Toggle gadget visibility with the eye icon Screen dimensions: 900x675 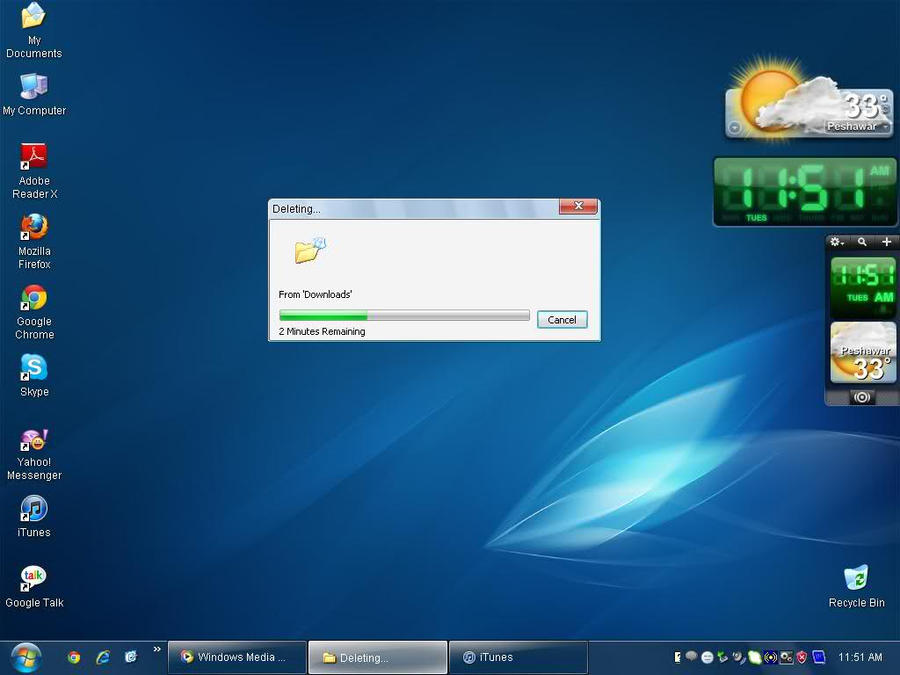862,397
